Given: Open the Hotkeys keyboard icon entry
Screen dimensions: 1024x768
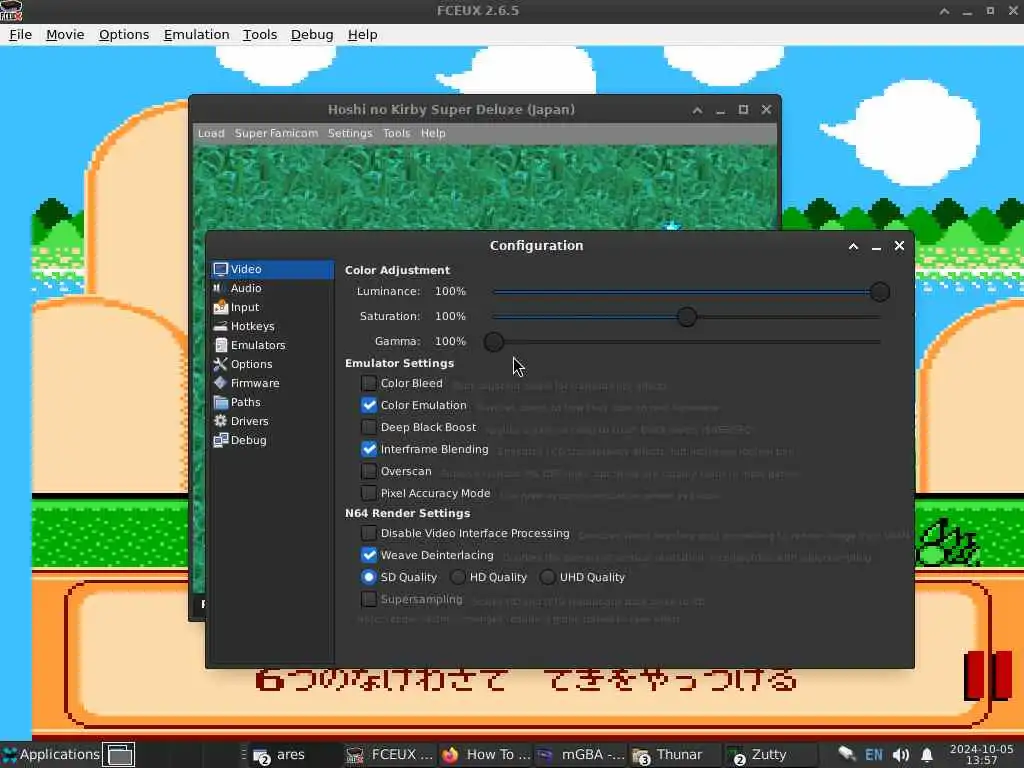Looking at the screenshot, I should pyautogui.click(x=221, y=326).
